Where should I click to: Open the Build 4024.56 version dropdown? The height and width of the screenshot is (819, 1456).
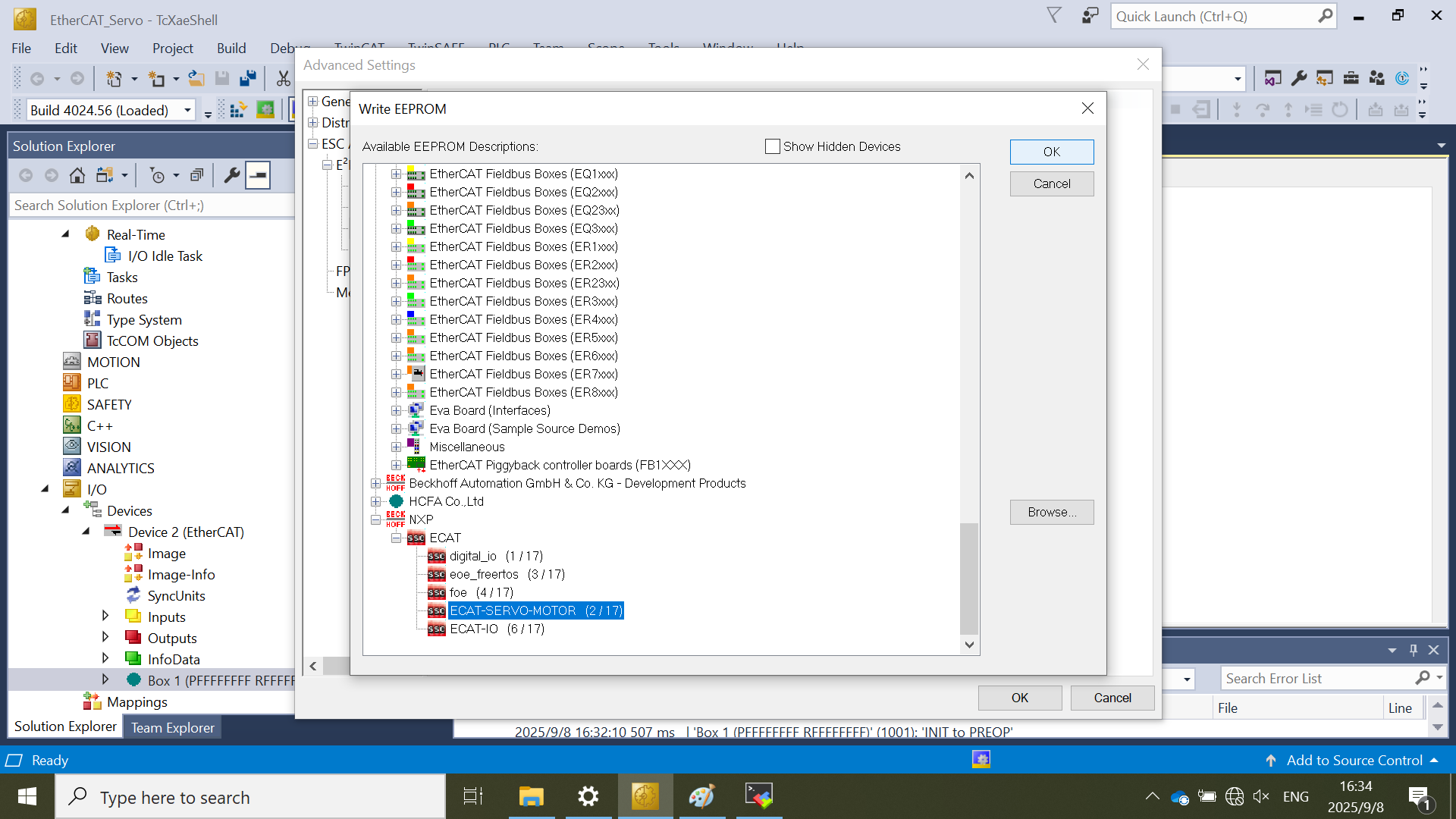click(187, 111)
